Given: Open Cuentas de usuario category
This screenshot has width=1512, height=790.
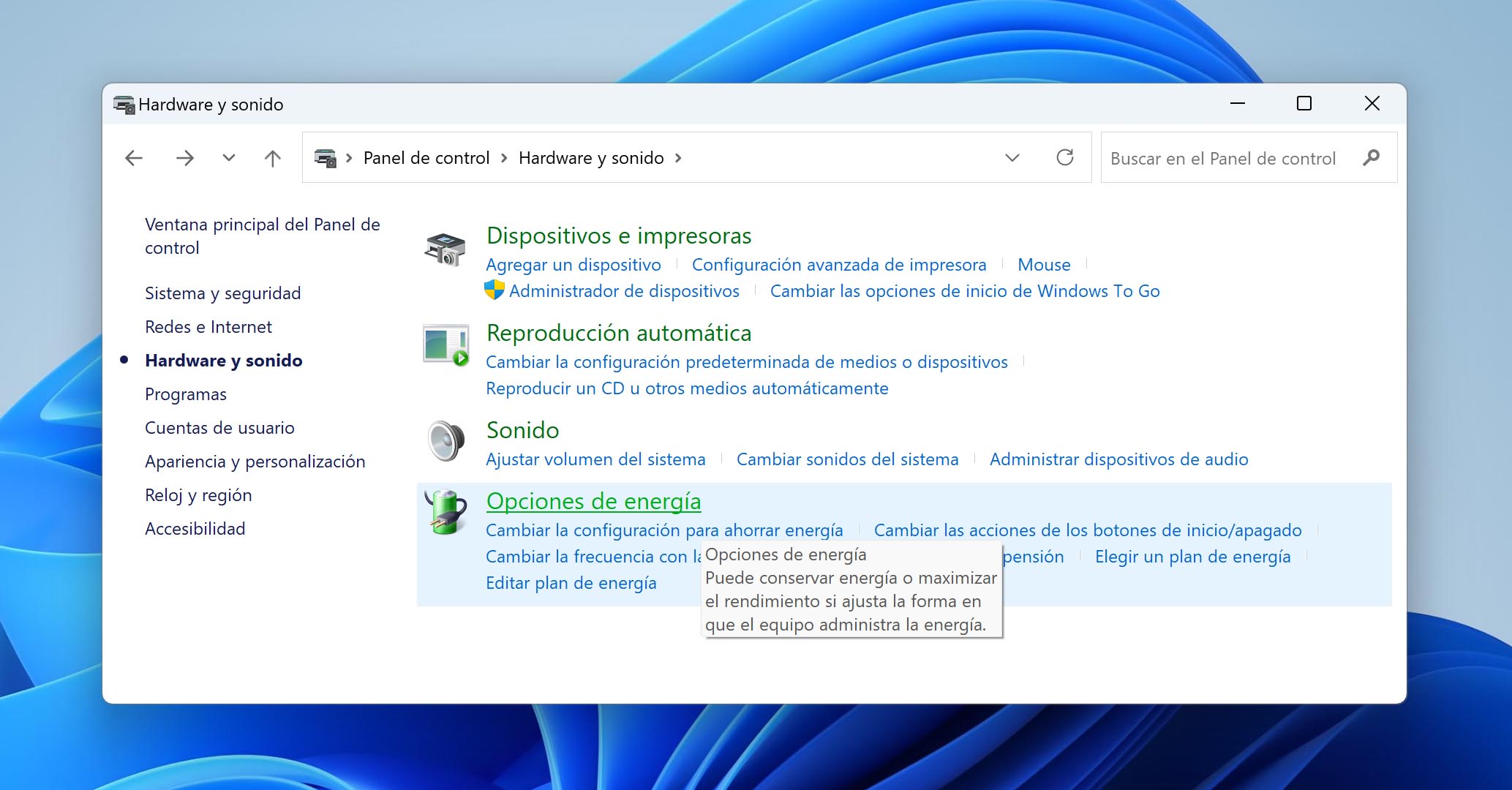Looking at the screenshot, I should [219, 428].
